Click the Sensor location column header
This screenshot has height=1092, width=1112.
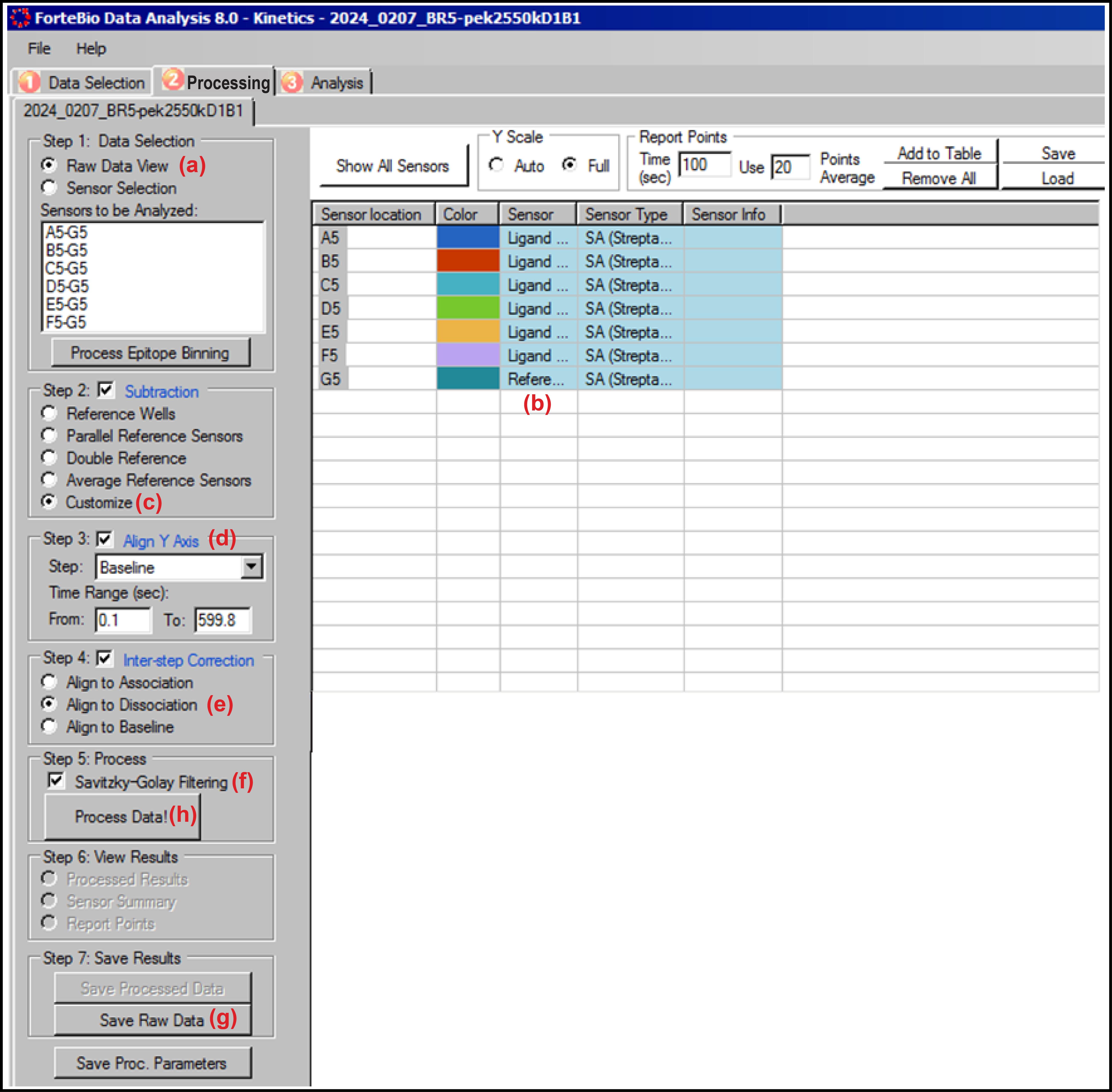[374, 214]
